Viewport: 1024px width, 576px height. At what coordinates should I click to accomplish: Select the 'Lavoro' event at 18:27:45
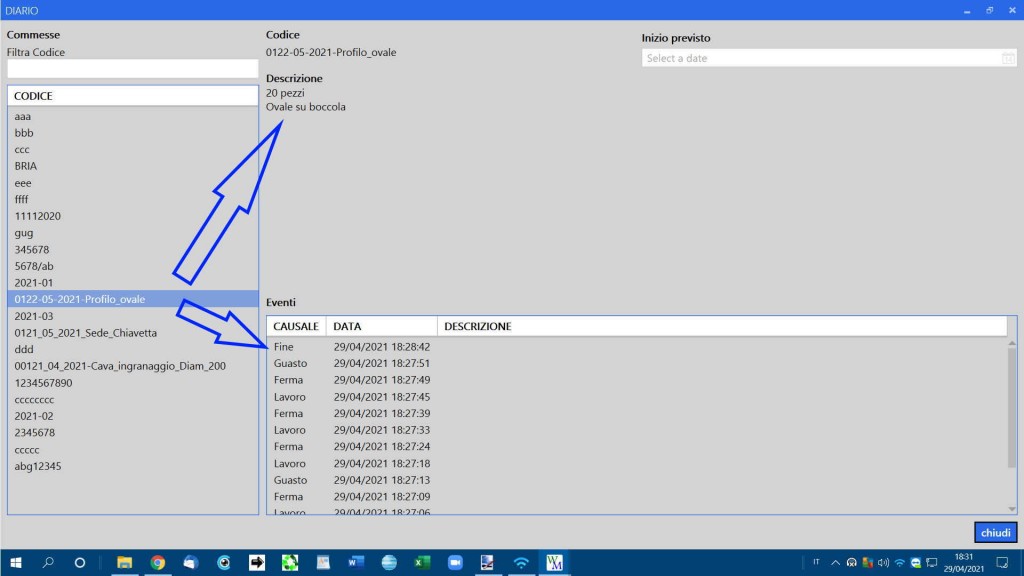point(637,396)
